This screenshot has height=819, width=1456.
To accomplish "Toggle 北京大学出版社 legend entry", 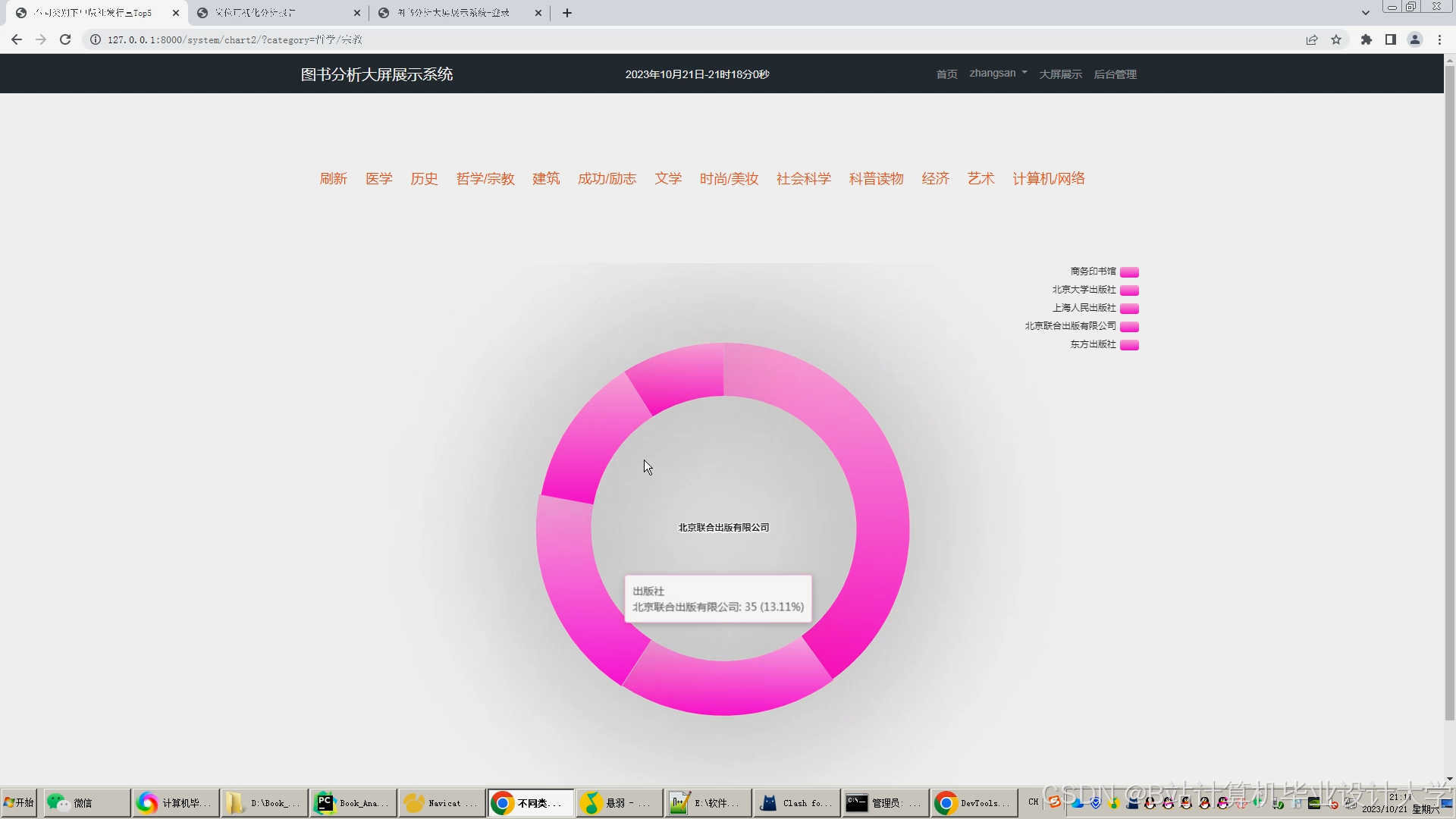I will click(1084, 290).
